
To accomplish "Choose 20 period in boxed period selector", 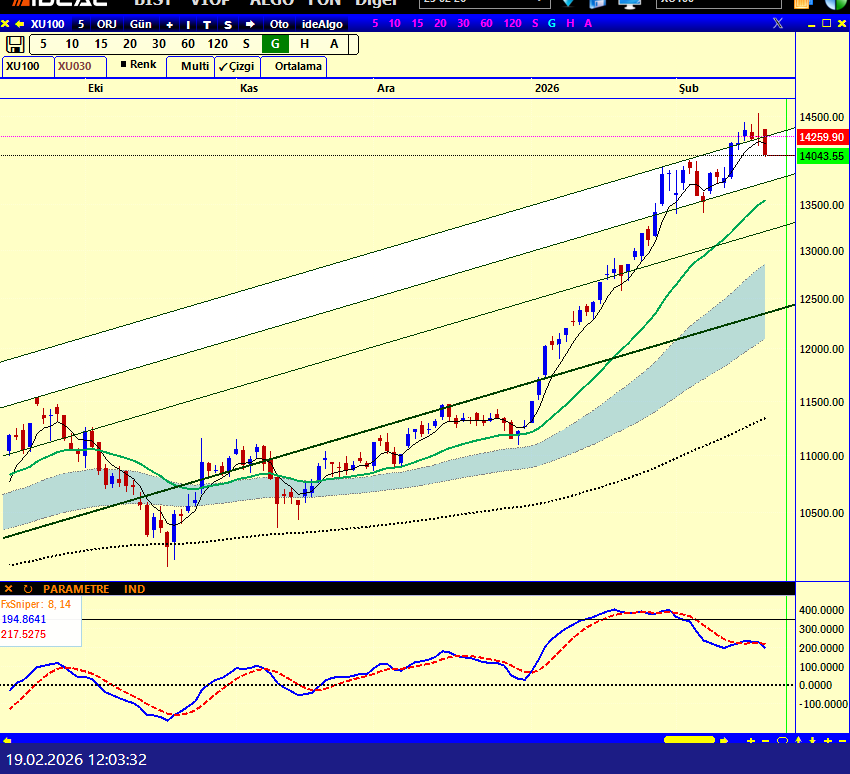I will pos(130,44).
